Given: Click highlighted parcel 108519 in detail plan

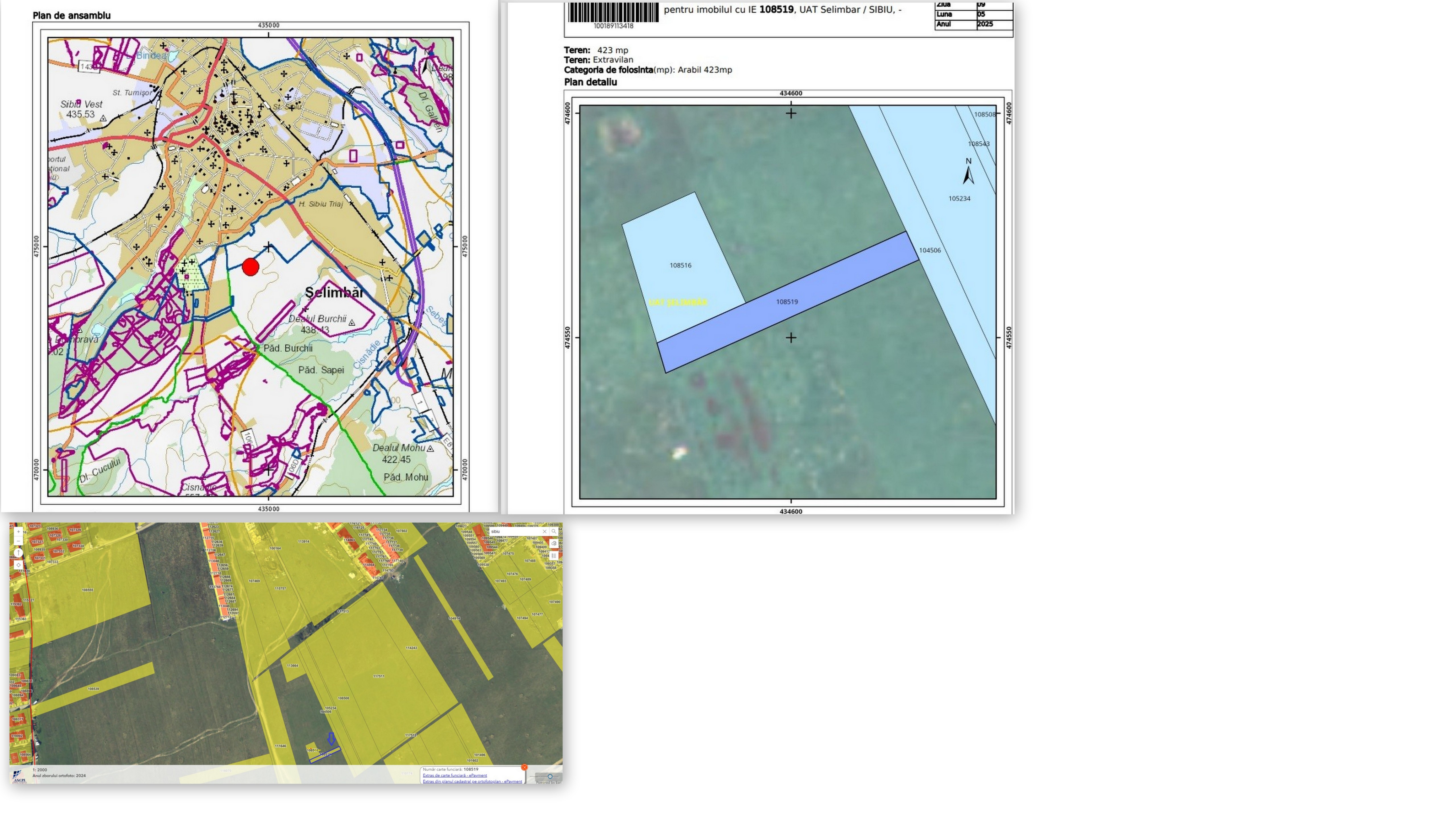Looking at the screenshot, I should [x=787, y=302].
